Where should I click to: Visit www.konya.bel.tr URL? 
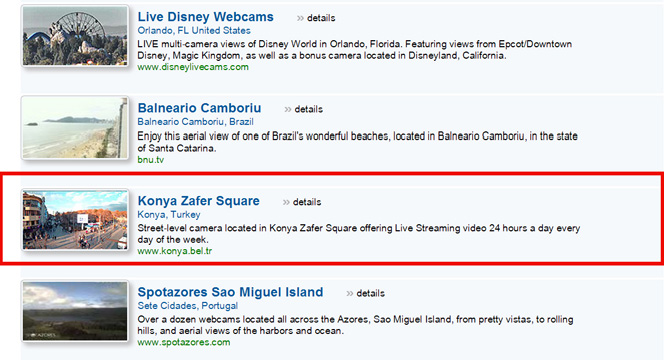point(174,251)
